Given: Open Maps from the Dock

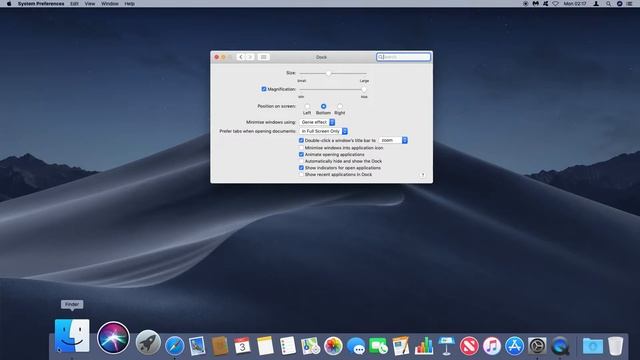Looking at the screenshot, I should click(311, 346).
